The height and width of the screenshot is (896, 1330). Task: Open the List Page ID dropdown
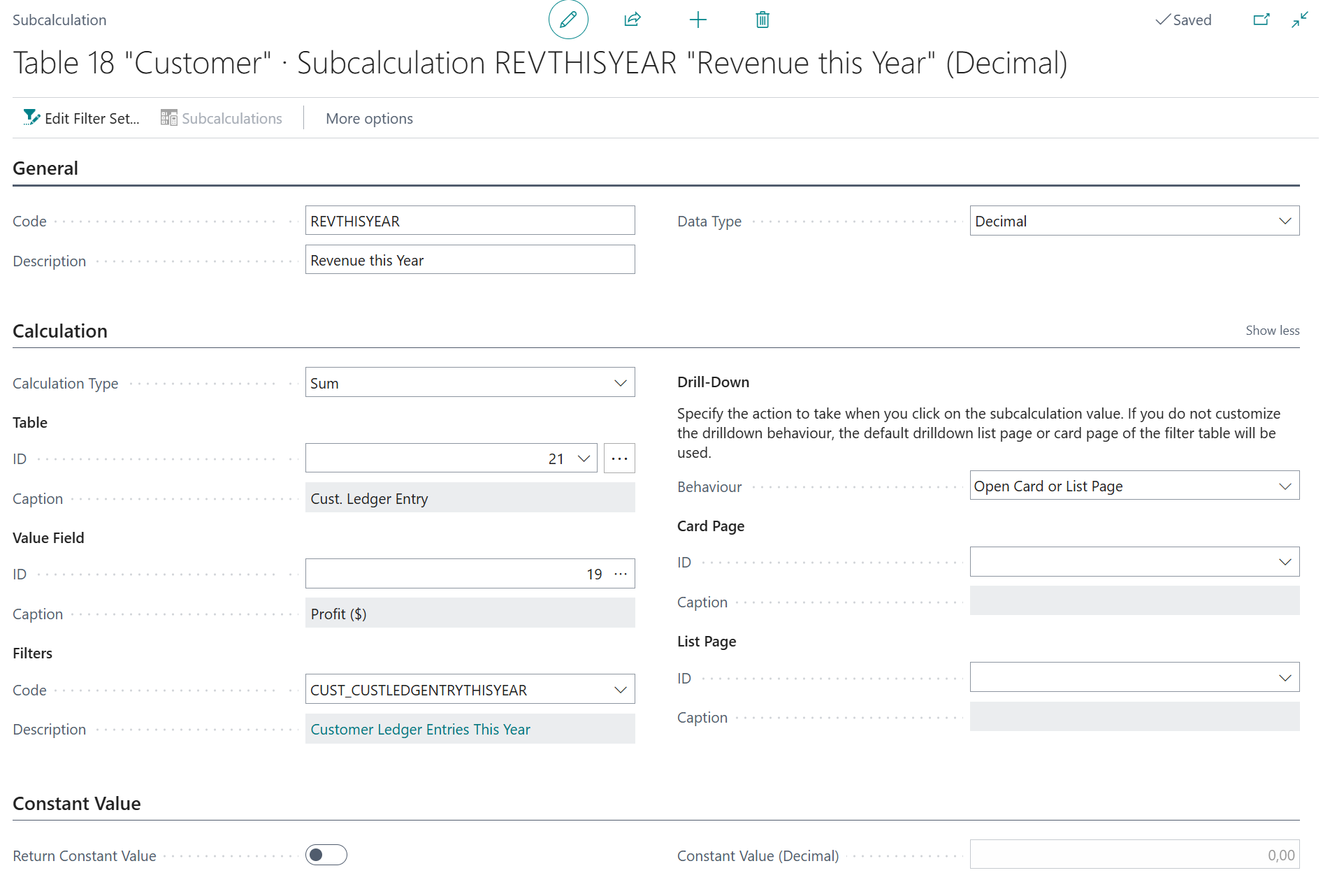click(x=1285, y=678)
